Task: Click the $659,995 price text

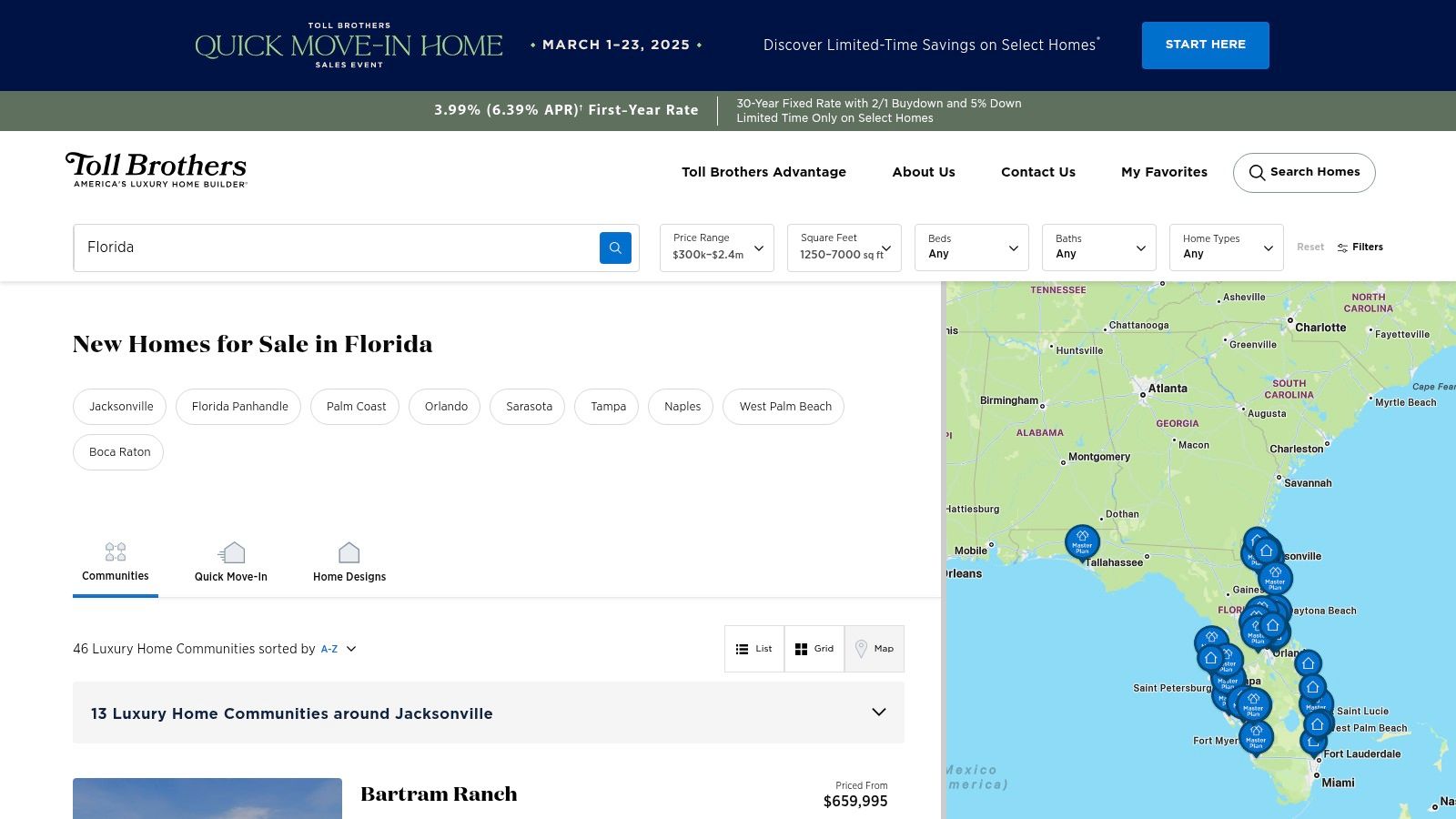Action: coord(855,802)
